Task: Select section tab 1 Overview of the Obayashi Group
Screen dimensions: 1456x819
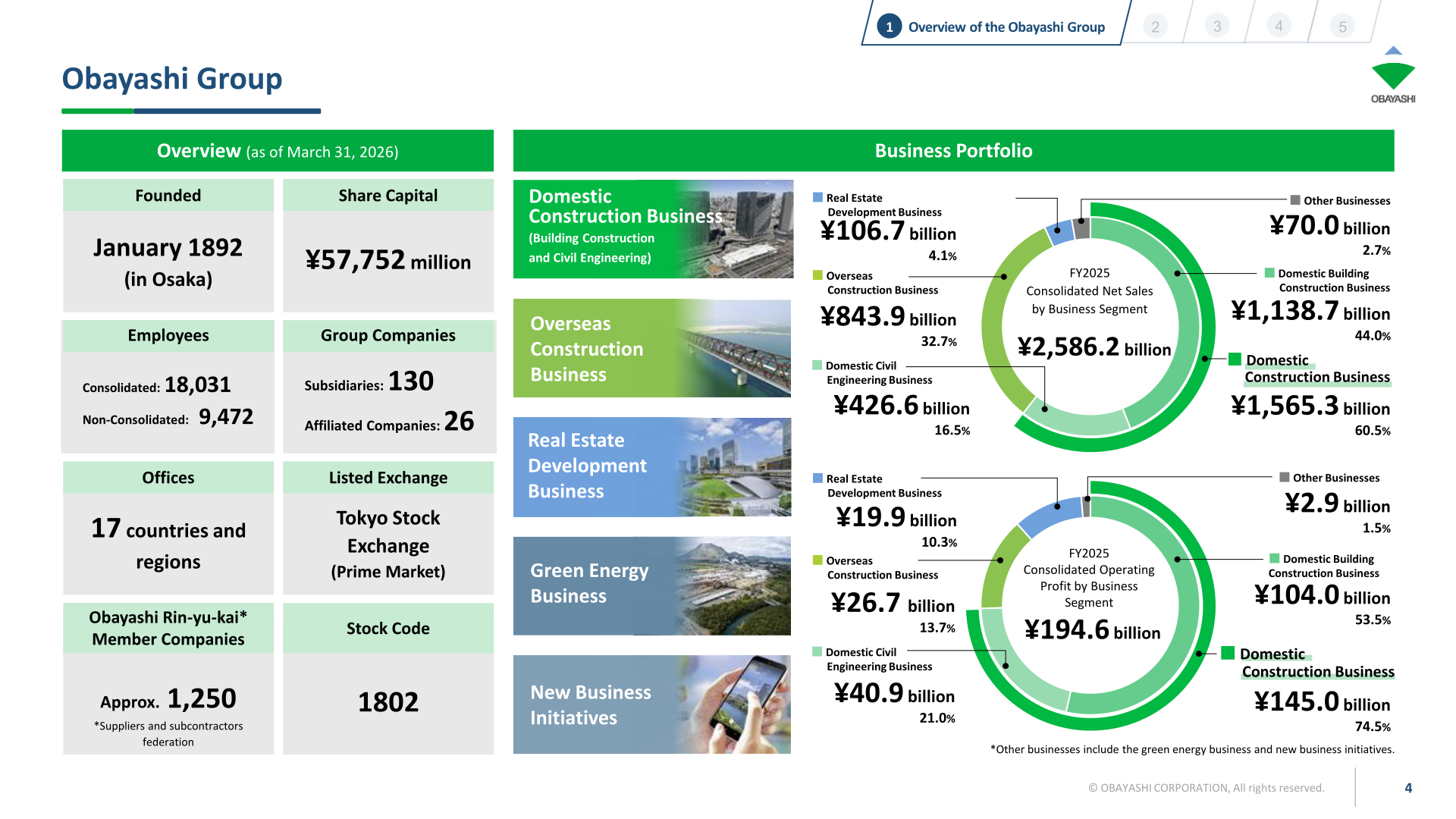Action: tap(995, 25)
